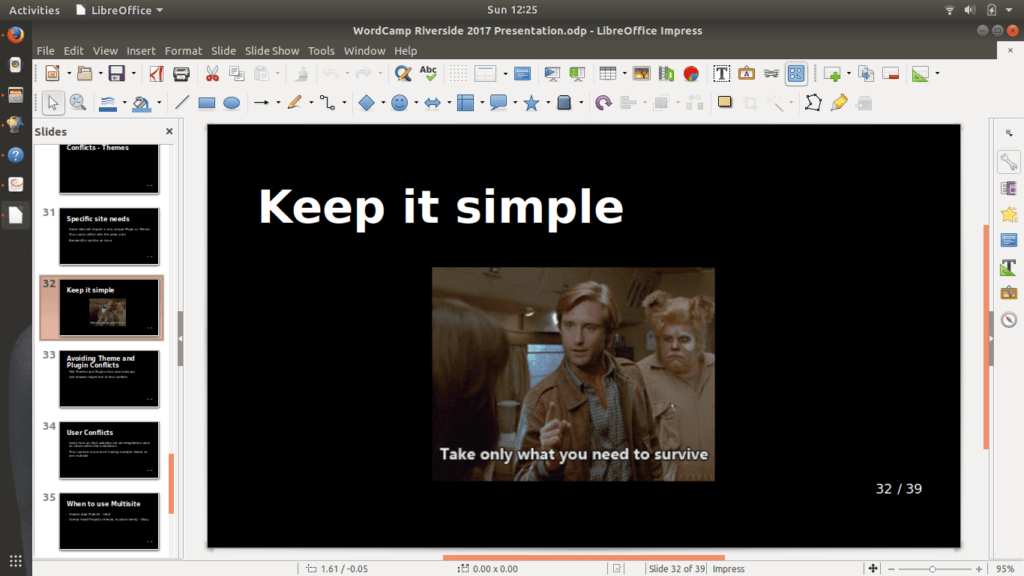This screenshot has width=1024, height=576.
Task: Click the Rotate tool
Action: [603, 103]
